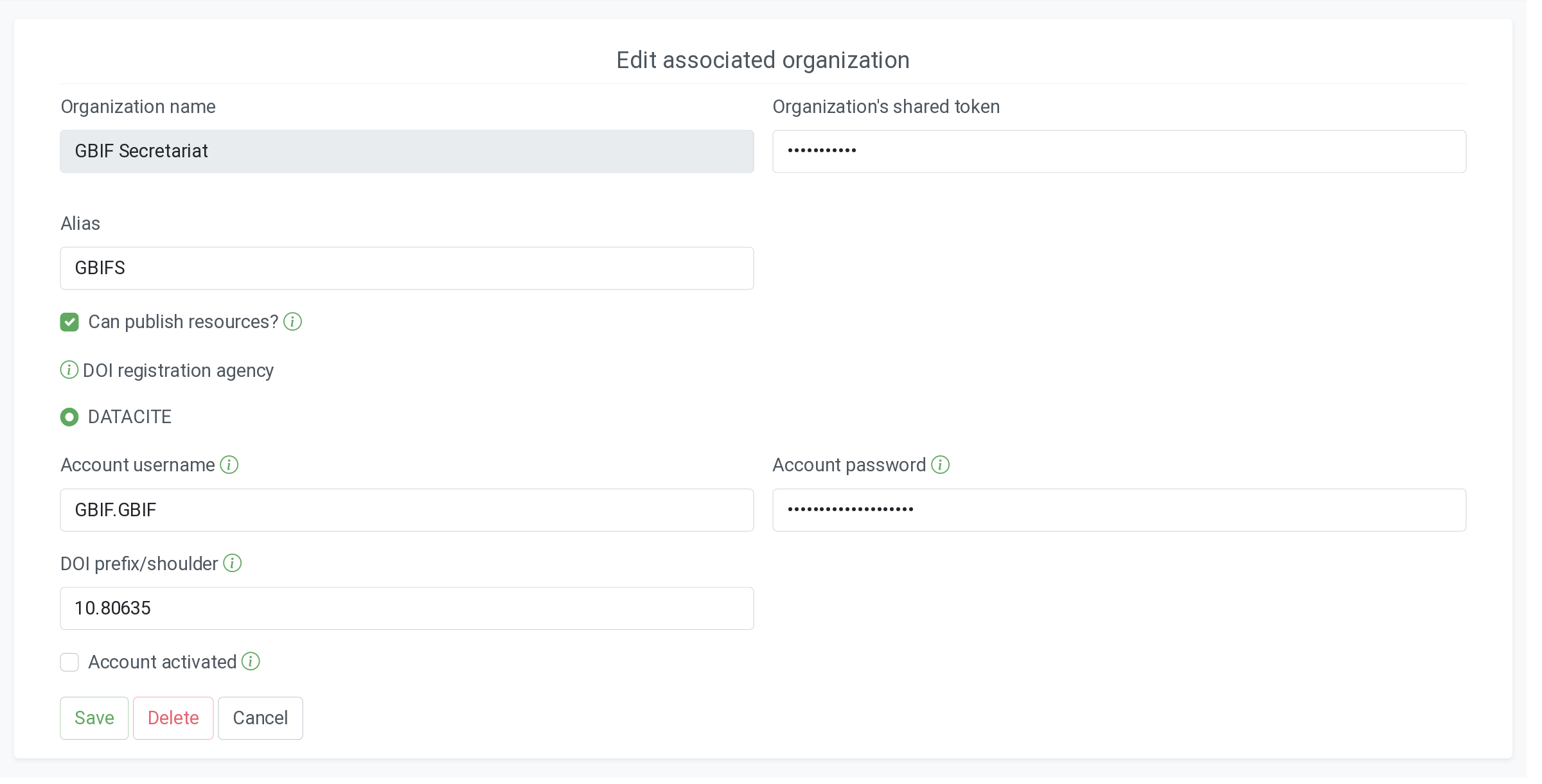Click the red Delete button
Screen dimensions: 1542x784
(x=173, y=718)
